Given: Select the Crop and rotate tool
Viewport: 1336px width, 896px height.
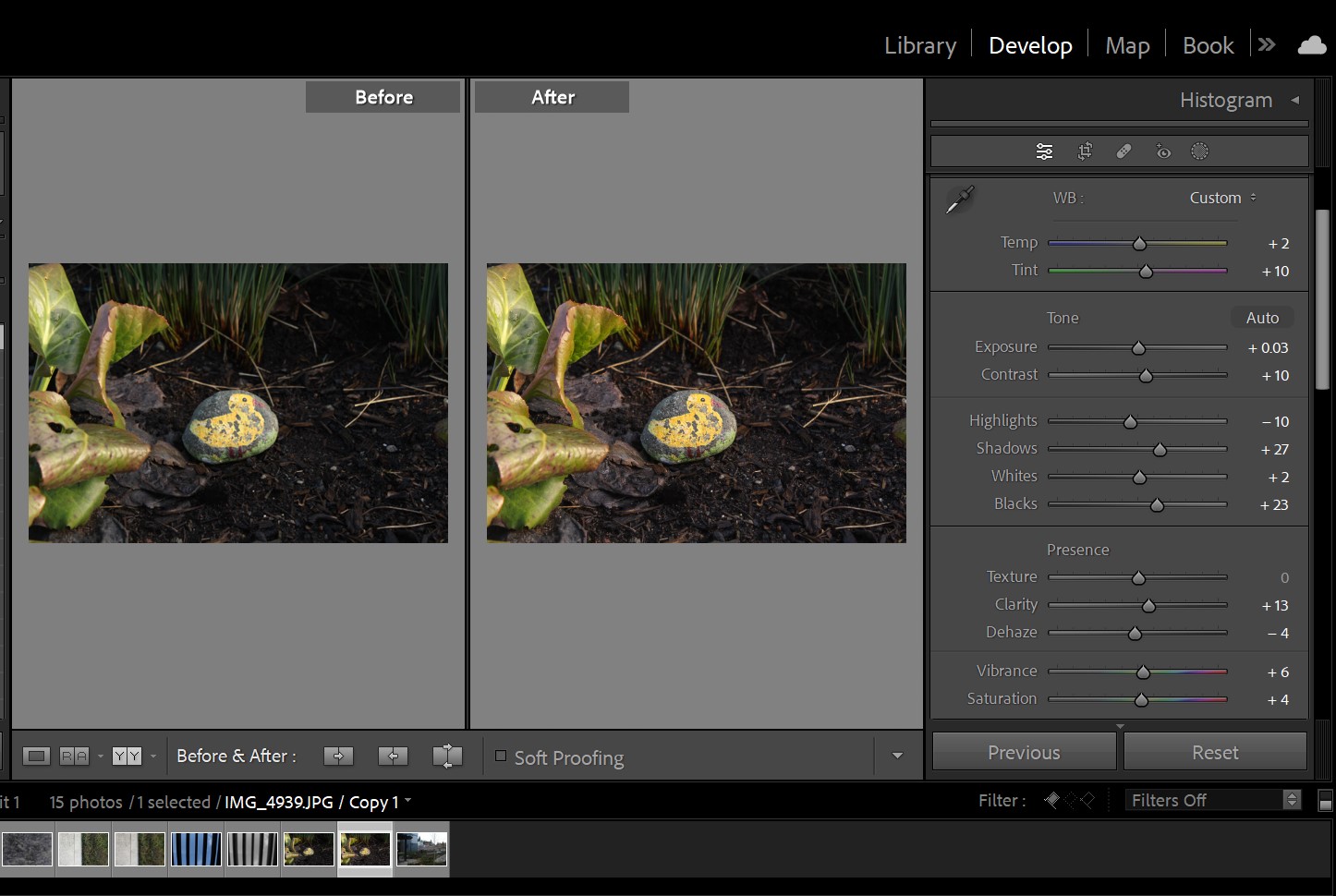Looking at the screenshot, I should pos(1085,151).
